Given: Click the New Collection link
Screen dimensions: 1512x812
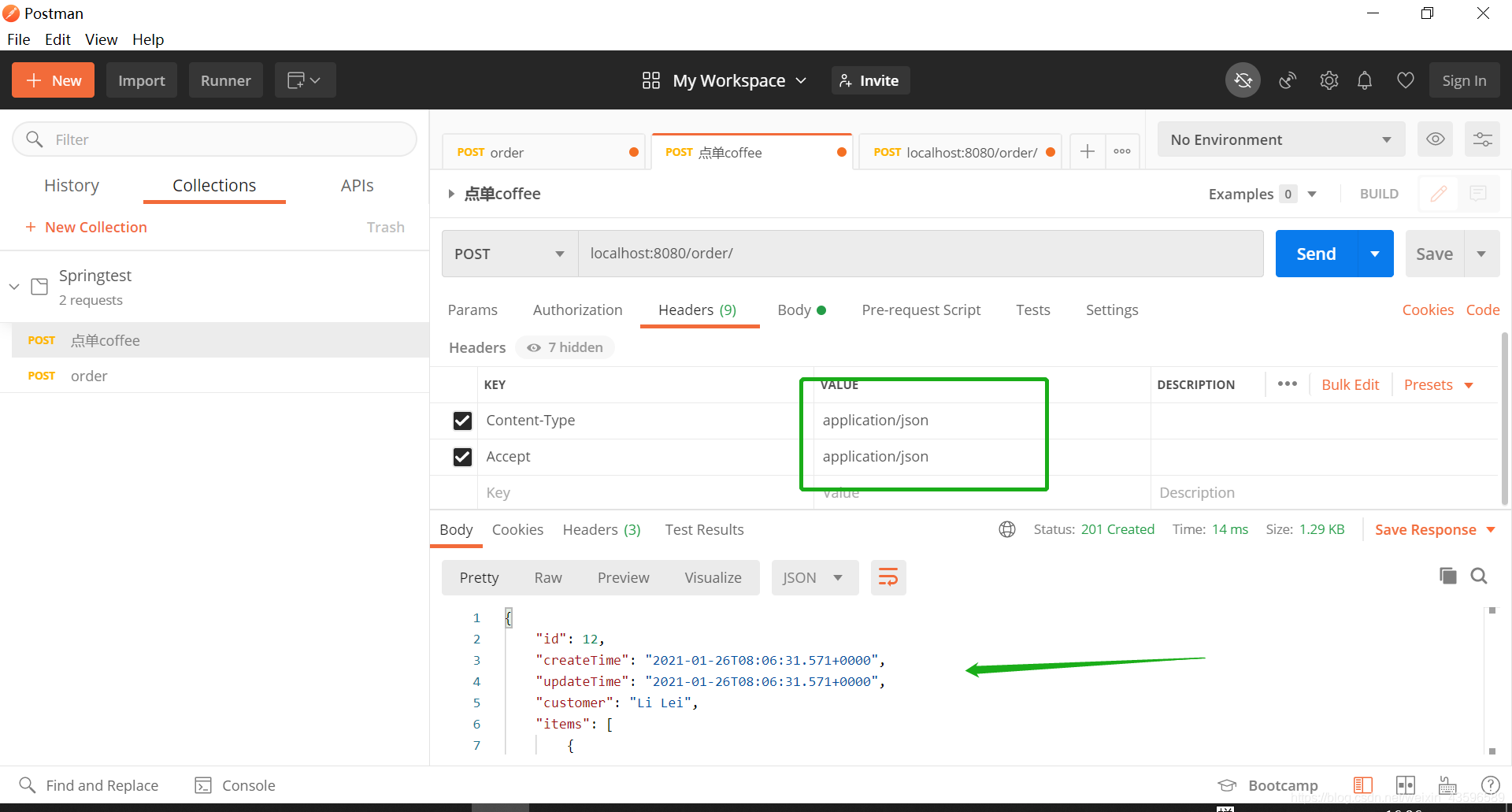Looking at the screenshot, I should pyautogui.click(x=86, y=227).
